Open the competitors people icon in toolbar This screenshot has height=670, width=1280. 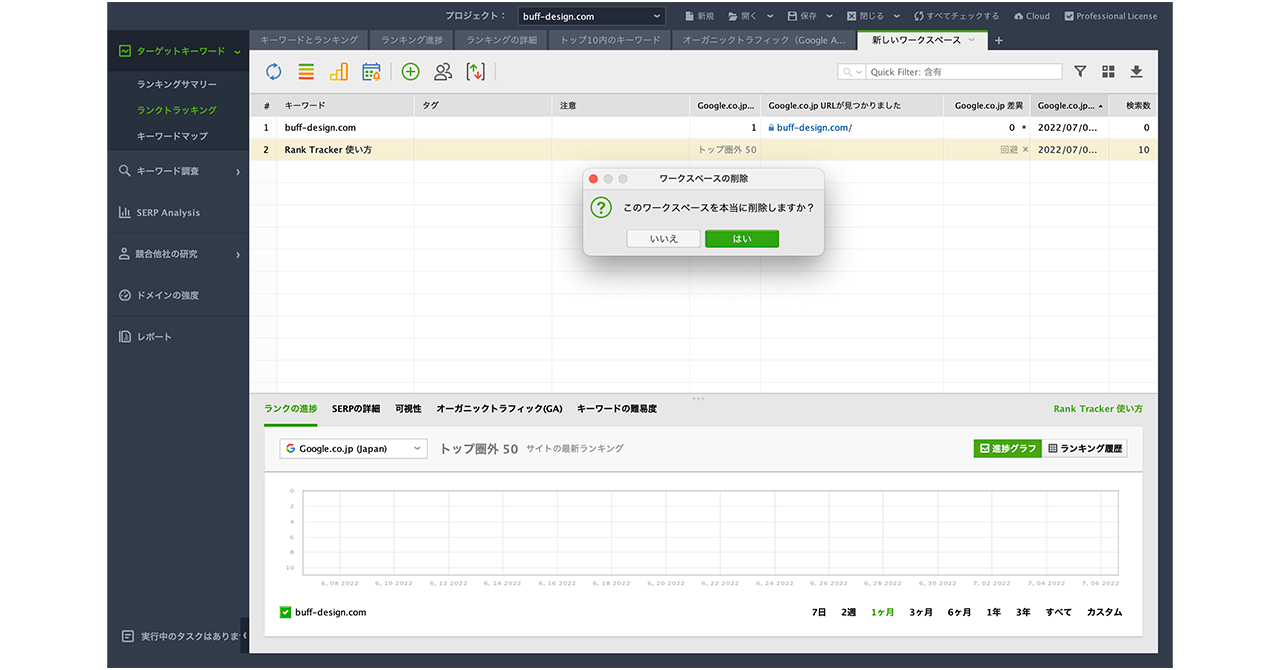443,72
